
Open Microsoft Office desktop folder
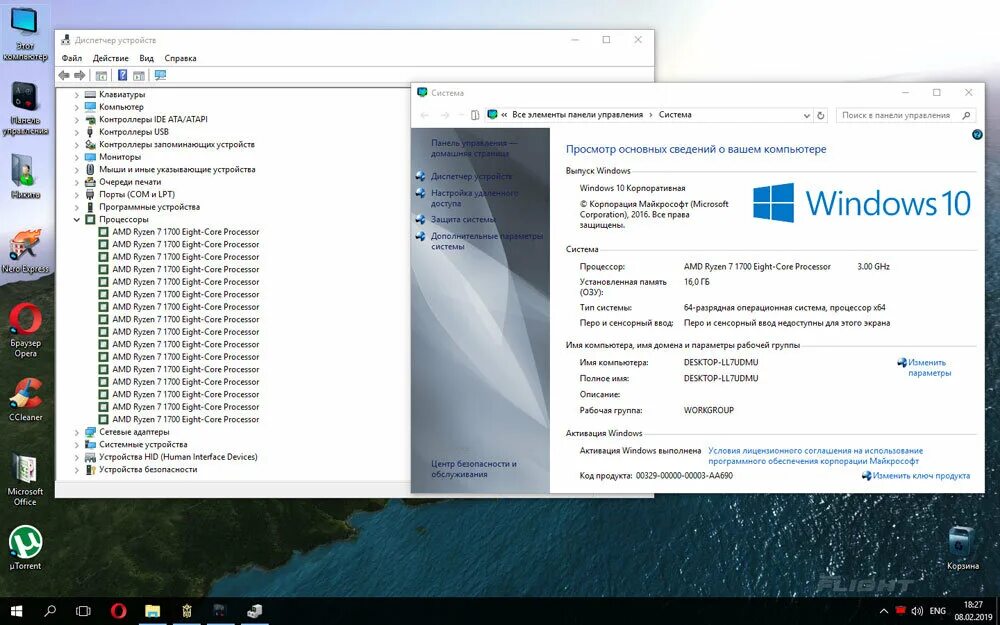pyautogui.click(x=25, y=480)
